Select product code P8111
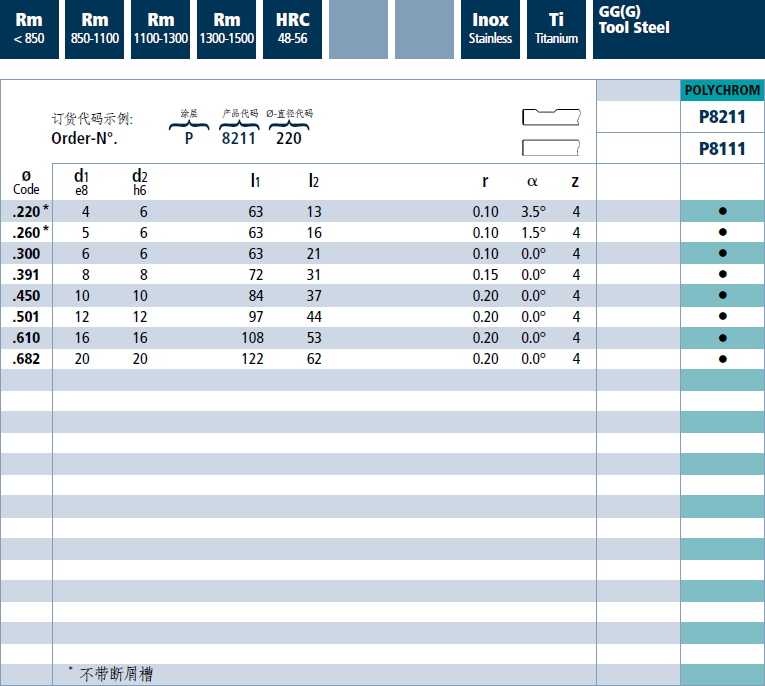 click(x=723, y=148)
